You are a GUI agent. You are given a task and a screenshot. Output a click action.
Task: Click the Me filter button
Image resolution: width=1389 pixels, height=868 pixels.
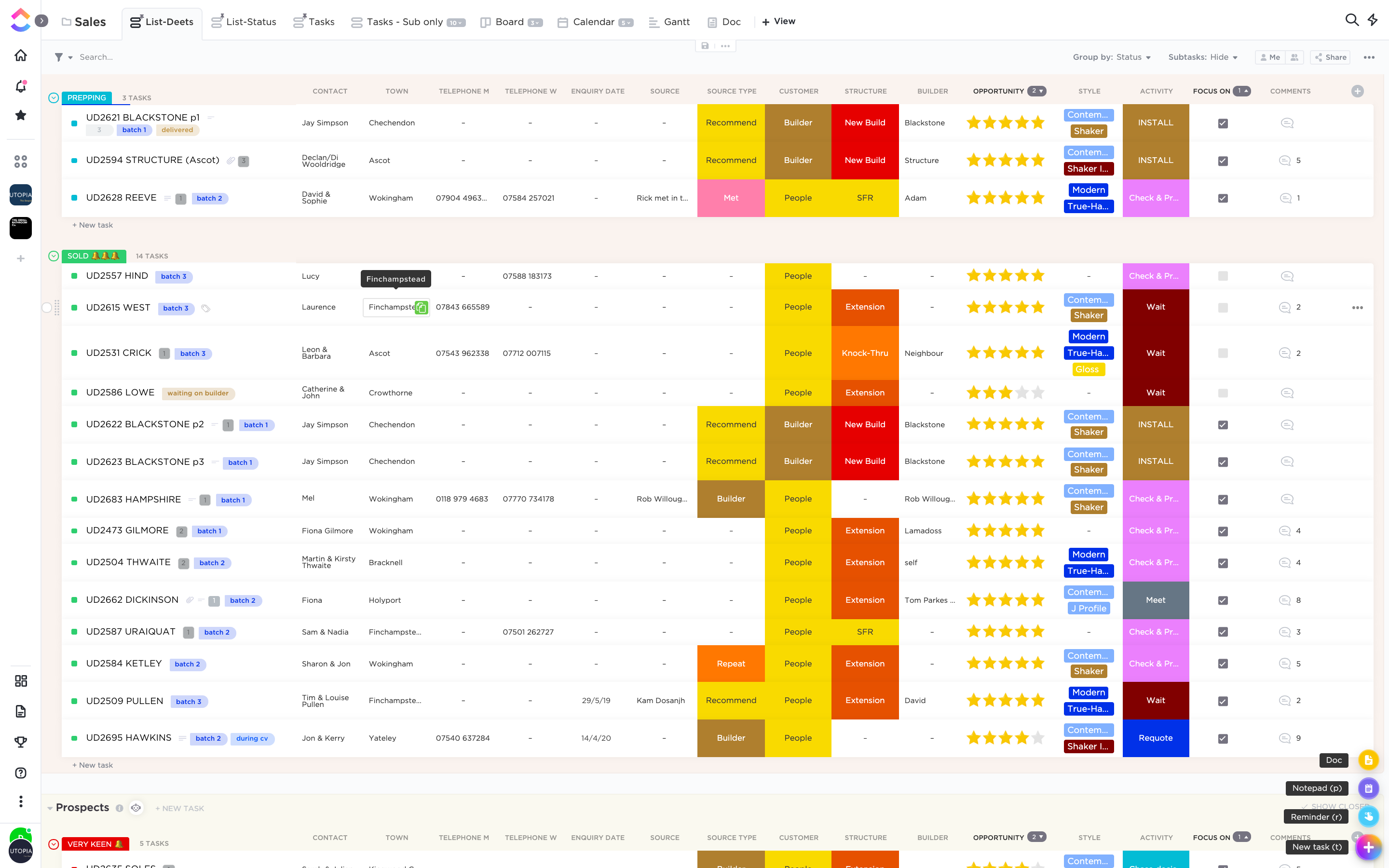click(x=1269, y=57)
